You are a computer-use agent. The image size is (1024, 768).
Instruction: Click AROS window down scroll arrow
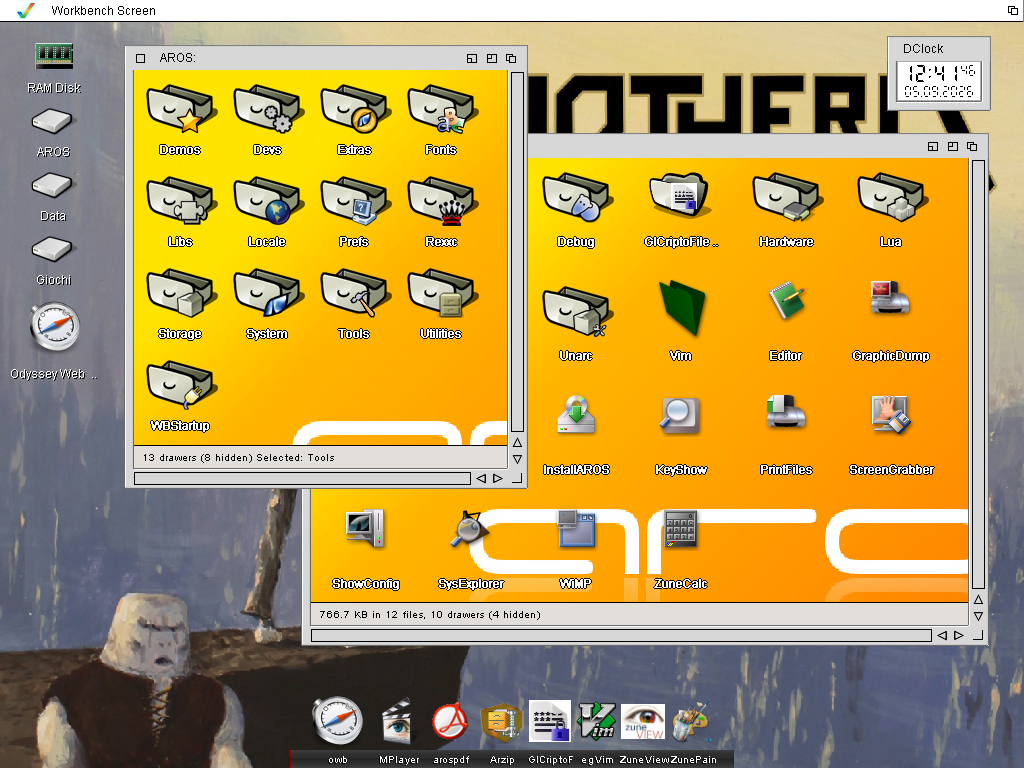517,459
